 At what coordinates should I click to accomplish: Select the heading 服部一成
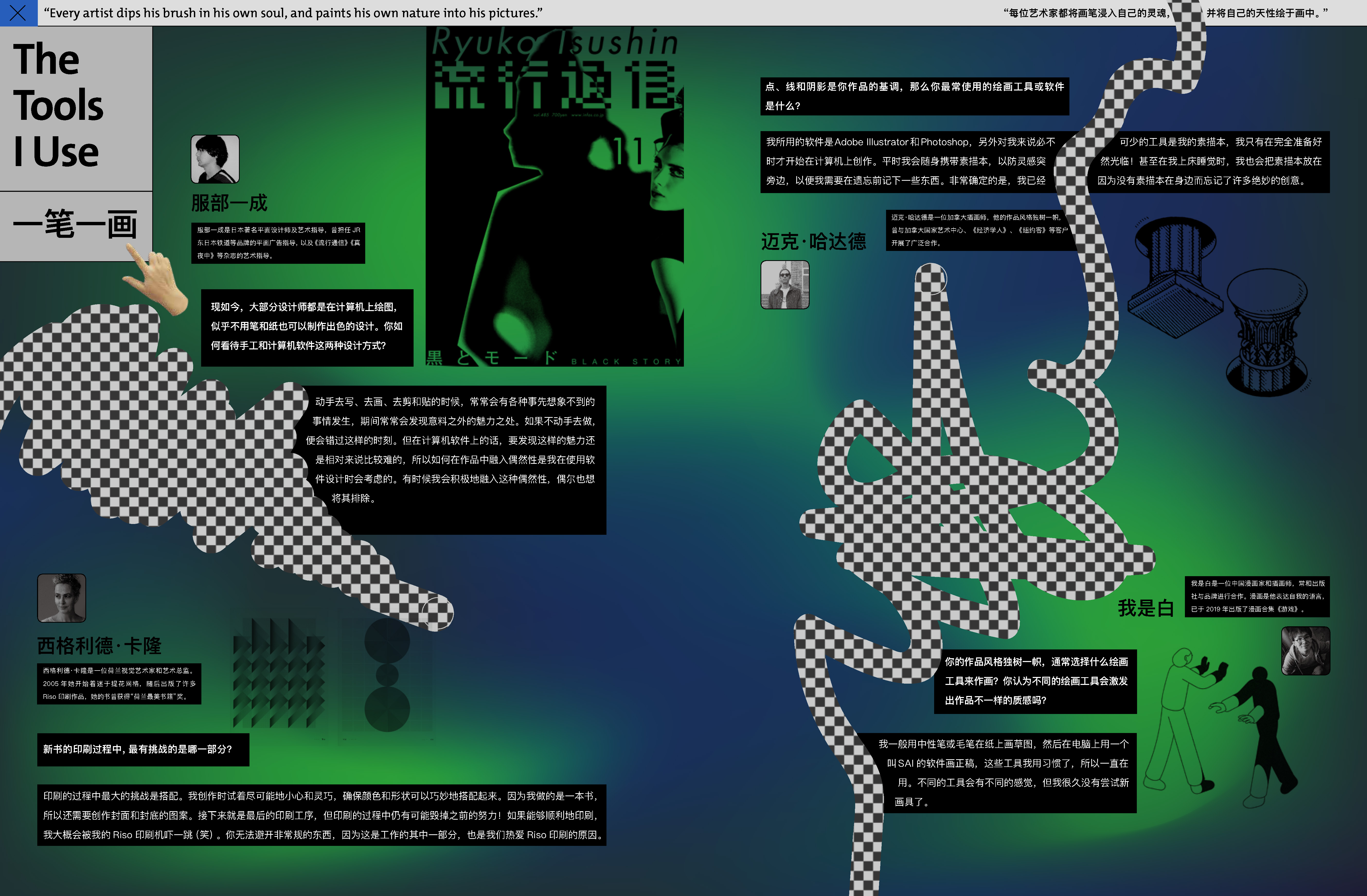pyautogui.click(x=229, y=203)
